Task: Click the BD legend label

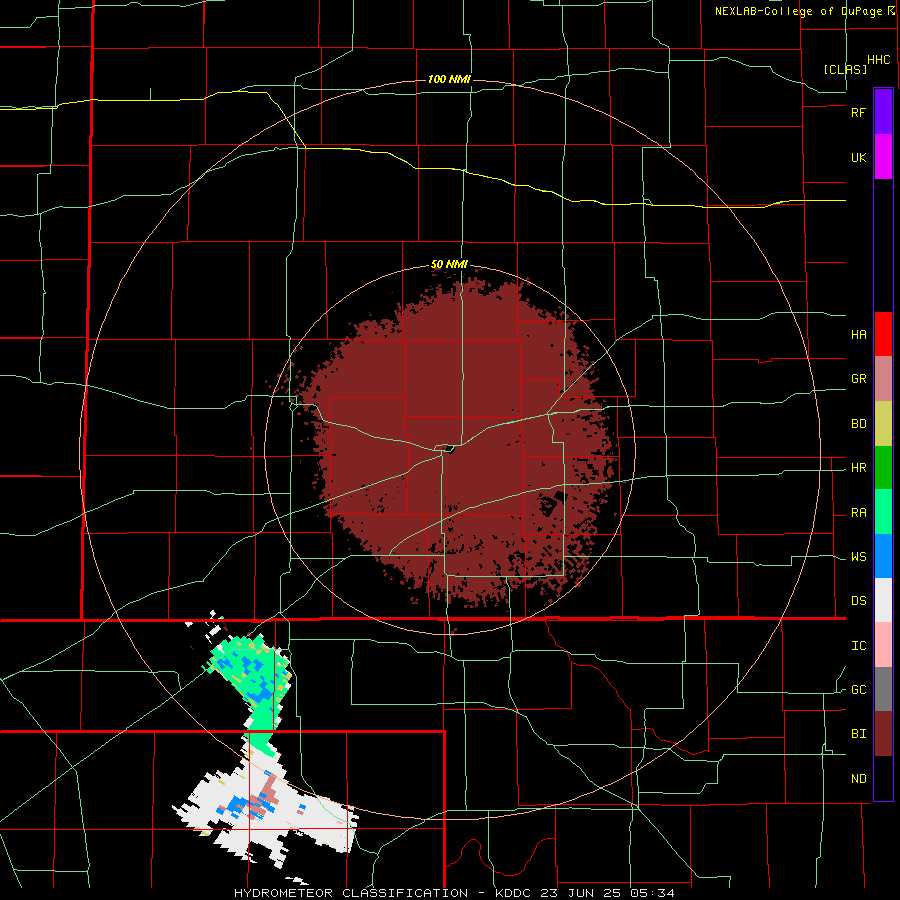Action: tap(858, 424)
